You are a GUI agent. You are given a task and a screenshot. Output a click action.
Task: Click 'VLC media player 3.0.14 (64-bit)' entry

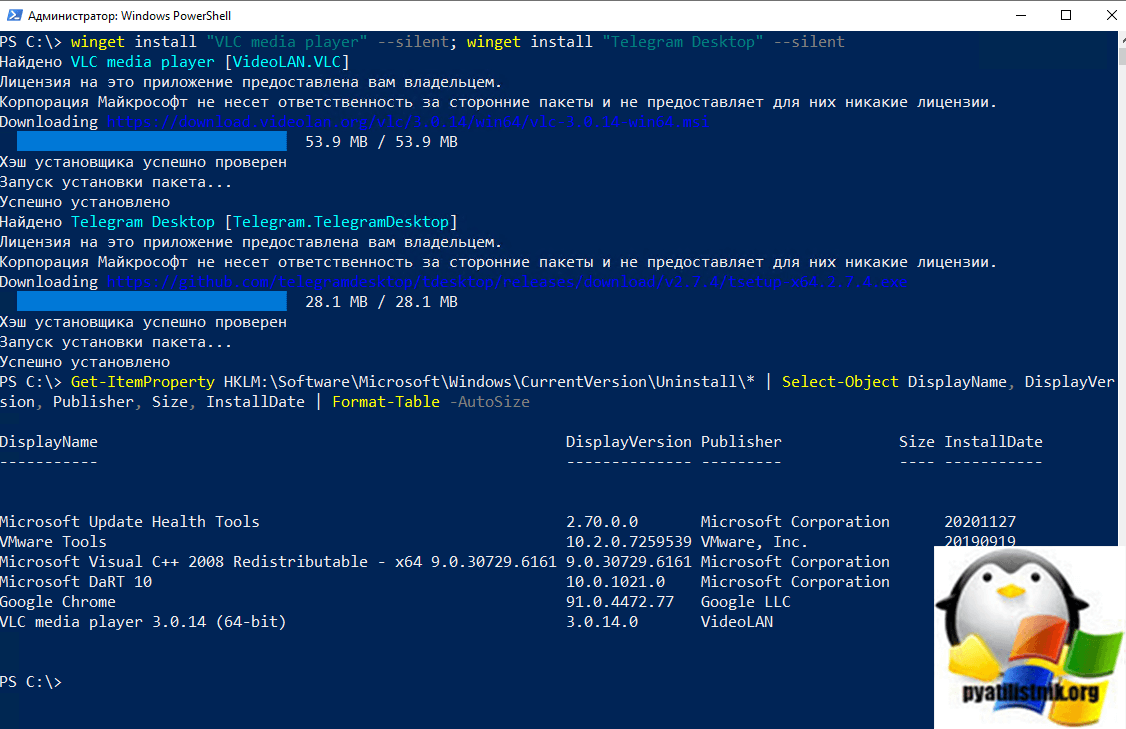point(143,622)
